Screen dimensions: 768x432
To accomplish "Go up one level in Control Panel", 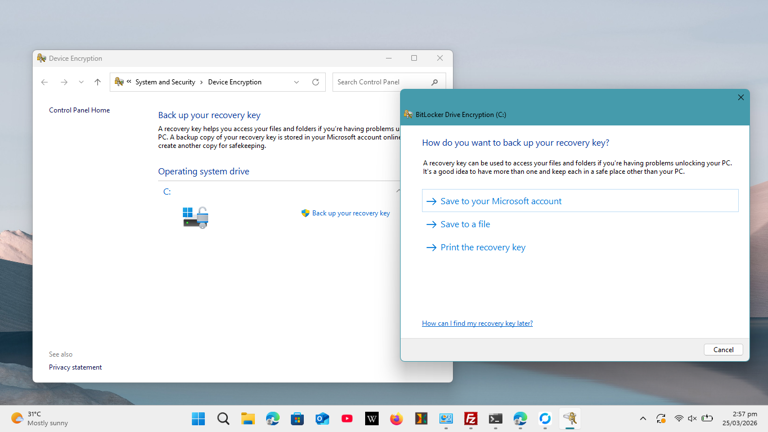I will coord(97,82).
